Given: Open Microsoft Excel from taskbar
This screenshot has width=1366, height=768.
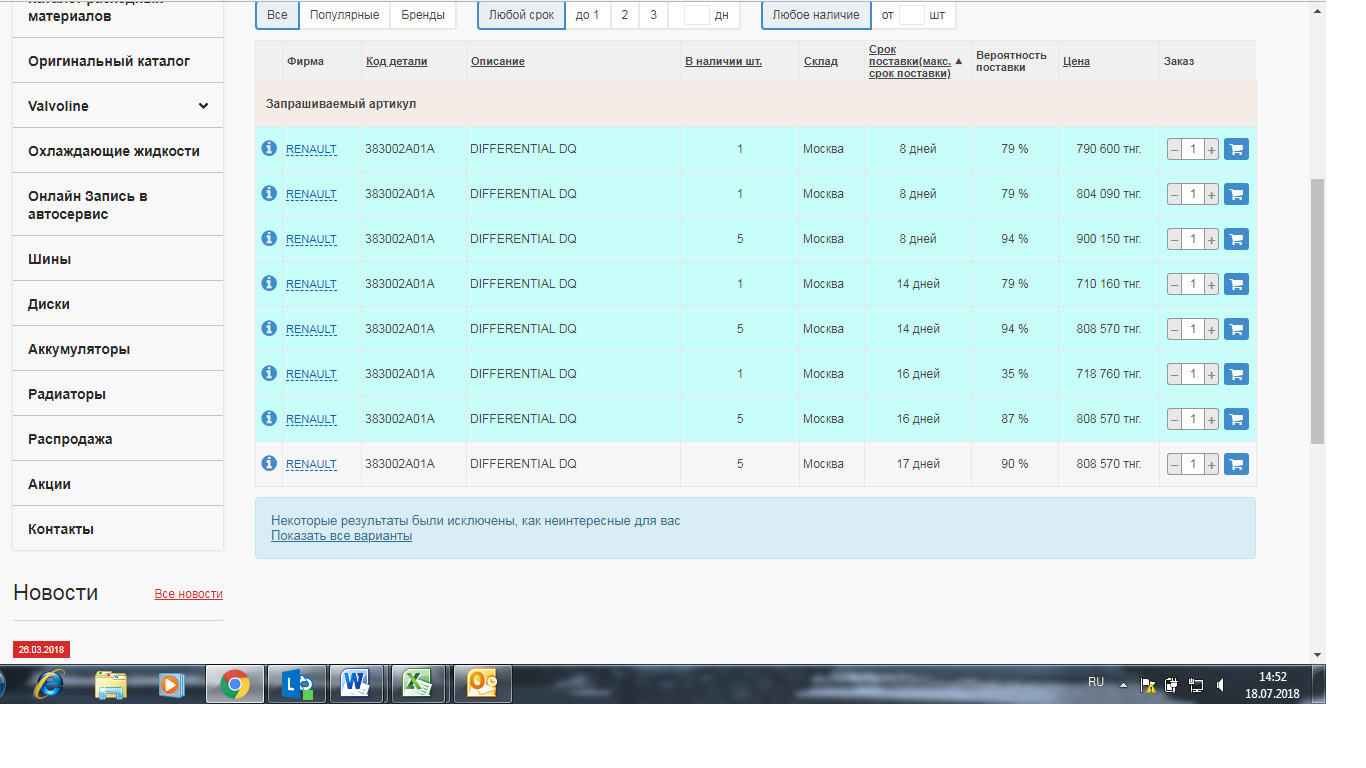Looking at the screenshot, I should coord(417,684).
